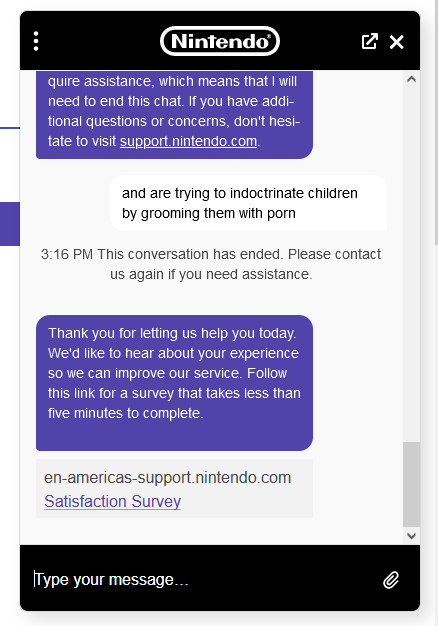Click the scrollbar track above the thumb
438x626 pixels.
click(411, 263)
